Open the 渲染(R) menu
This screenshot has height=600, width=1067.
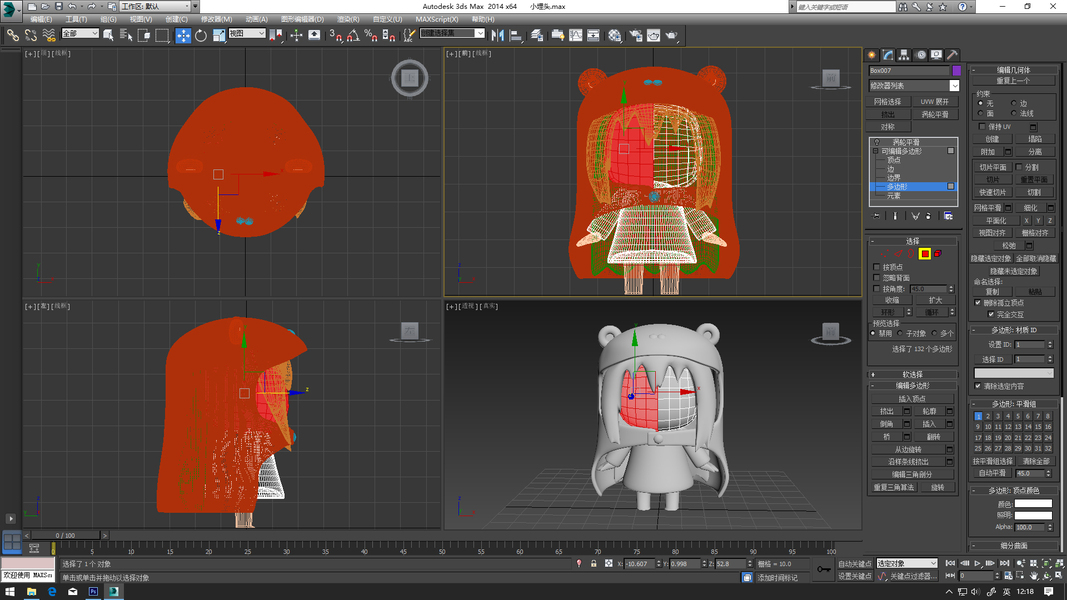[x=348, y=19]
